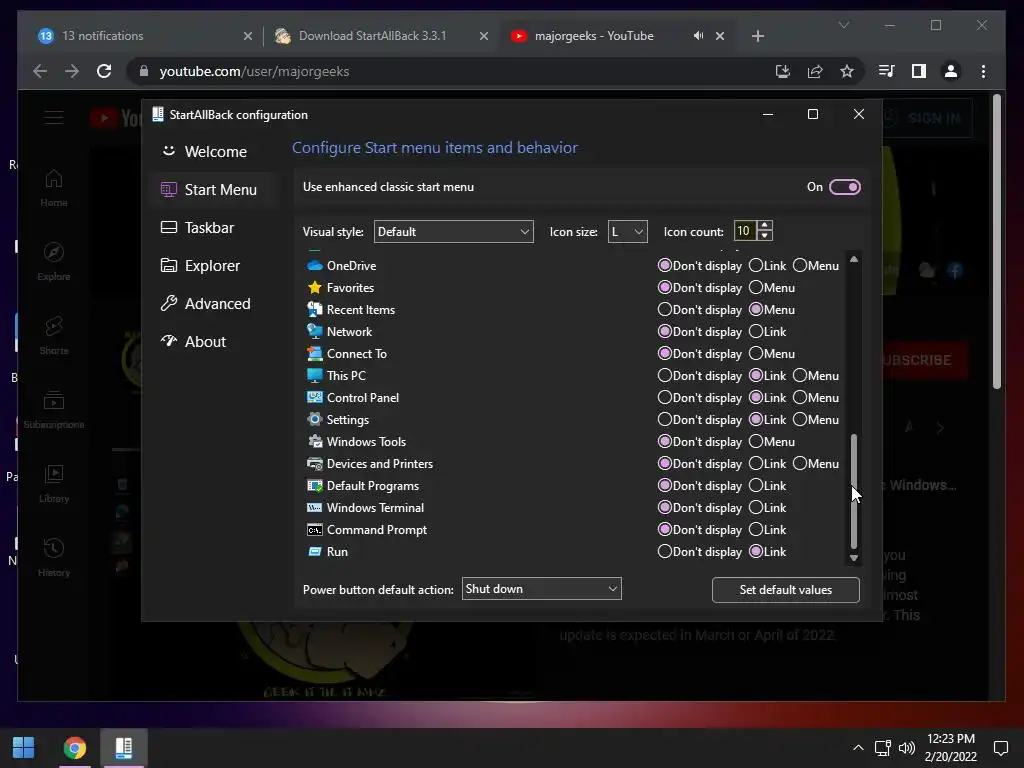1024x768 pixels.
Task: Close the majorgeeks YouTube tab
Action: click(x=720, y=36)
